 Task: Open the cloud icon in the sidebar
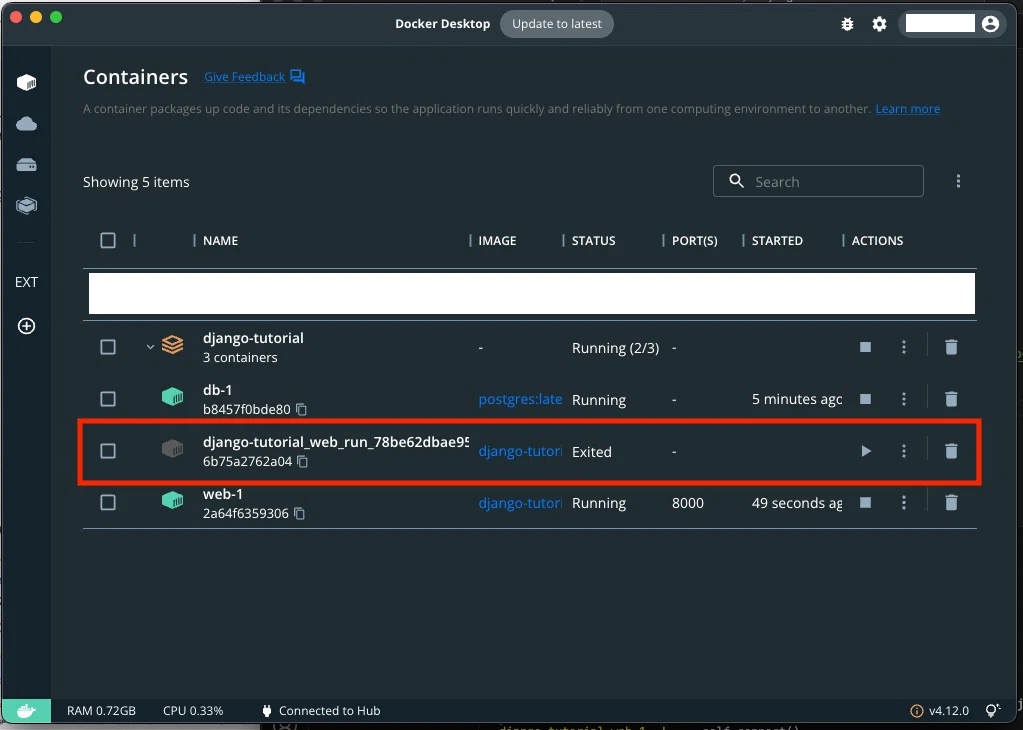tap(26, 123)
